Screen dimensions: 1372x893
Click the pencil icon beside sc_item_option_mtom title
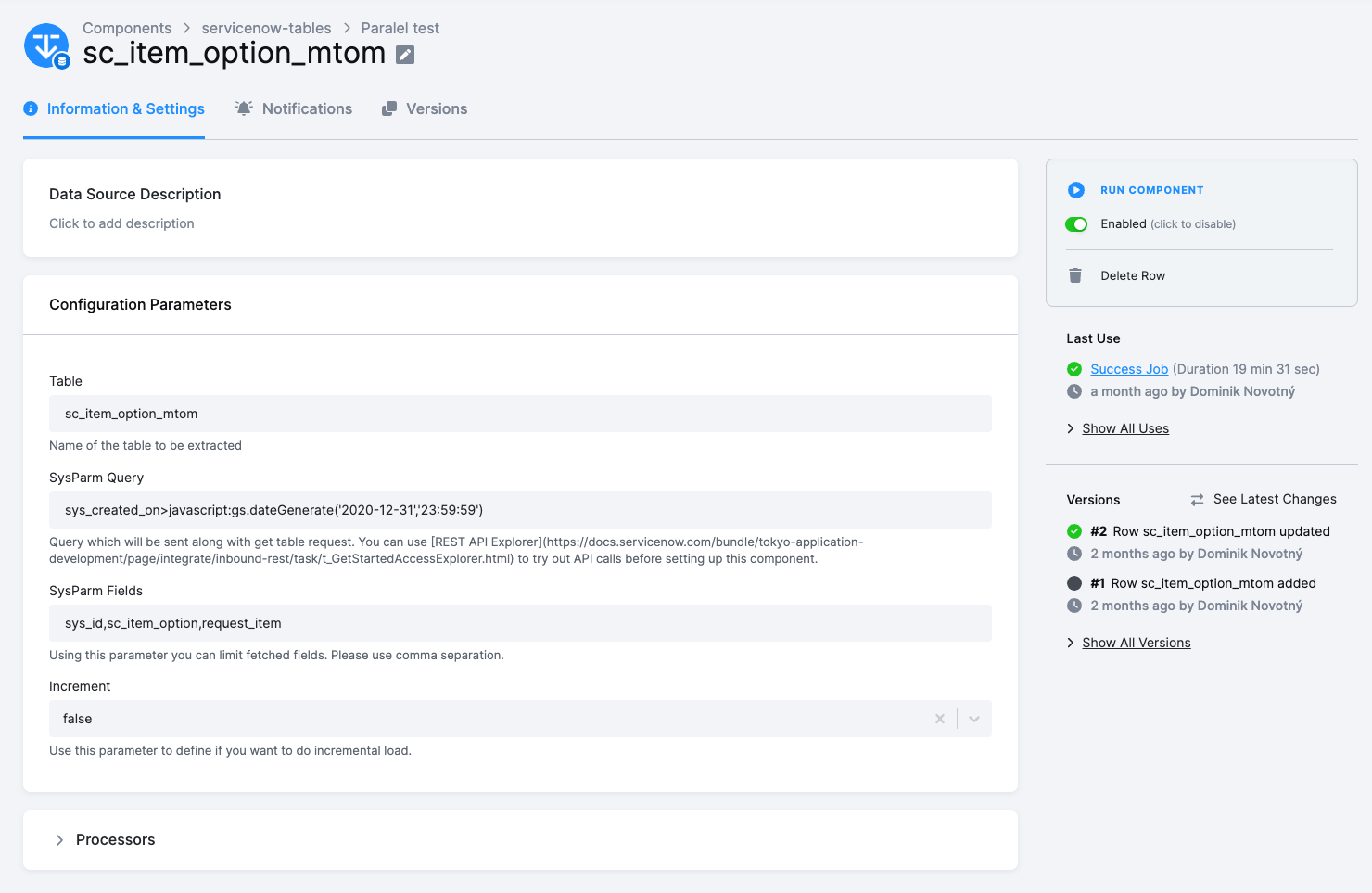pos(403,55)
